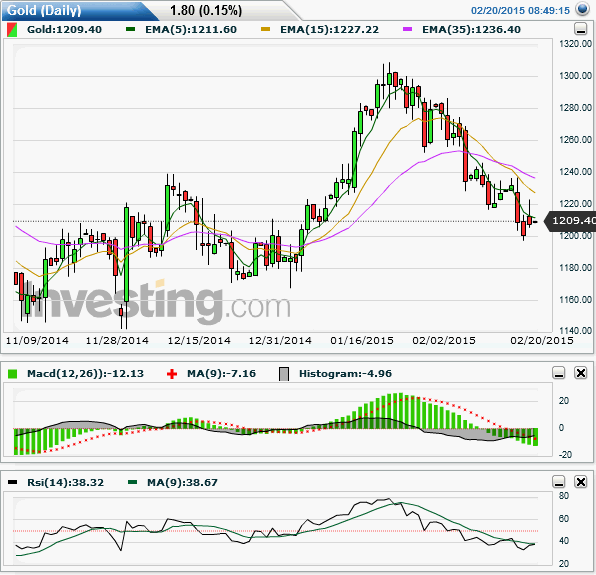Click the 01/16/2015 date axis marker
The height and width of the screenshot is (575, 596).
(x=362, y=340)
